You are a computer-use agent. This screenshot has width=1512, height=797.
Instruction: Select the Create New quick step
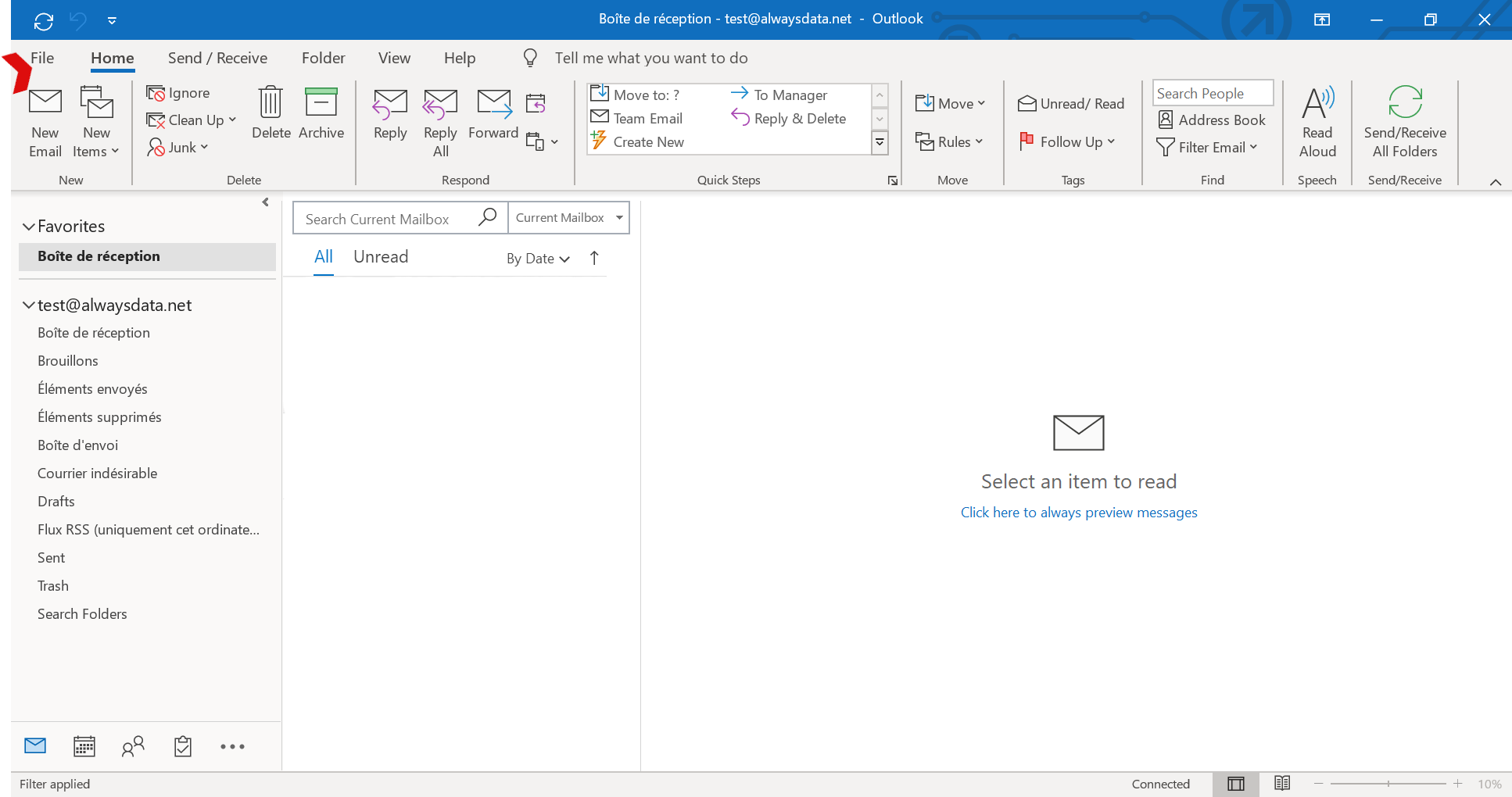pos(637,142)
